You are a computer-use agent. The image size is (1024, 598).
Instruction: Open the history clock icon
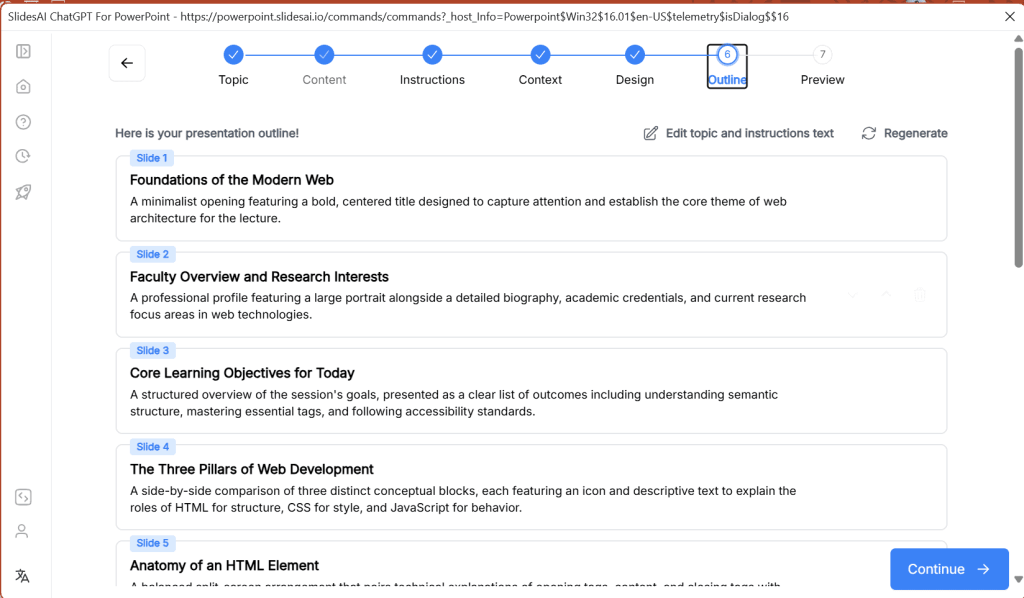pyautogui.click(x=23, y=156)
